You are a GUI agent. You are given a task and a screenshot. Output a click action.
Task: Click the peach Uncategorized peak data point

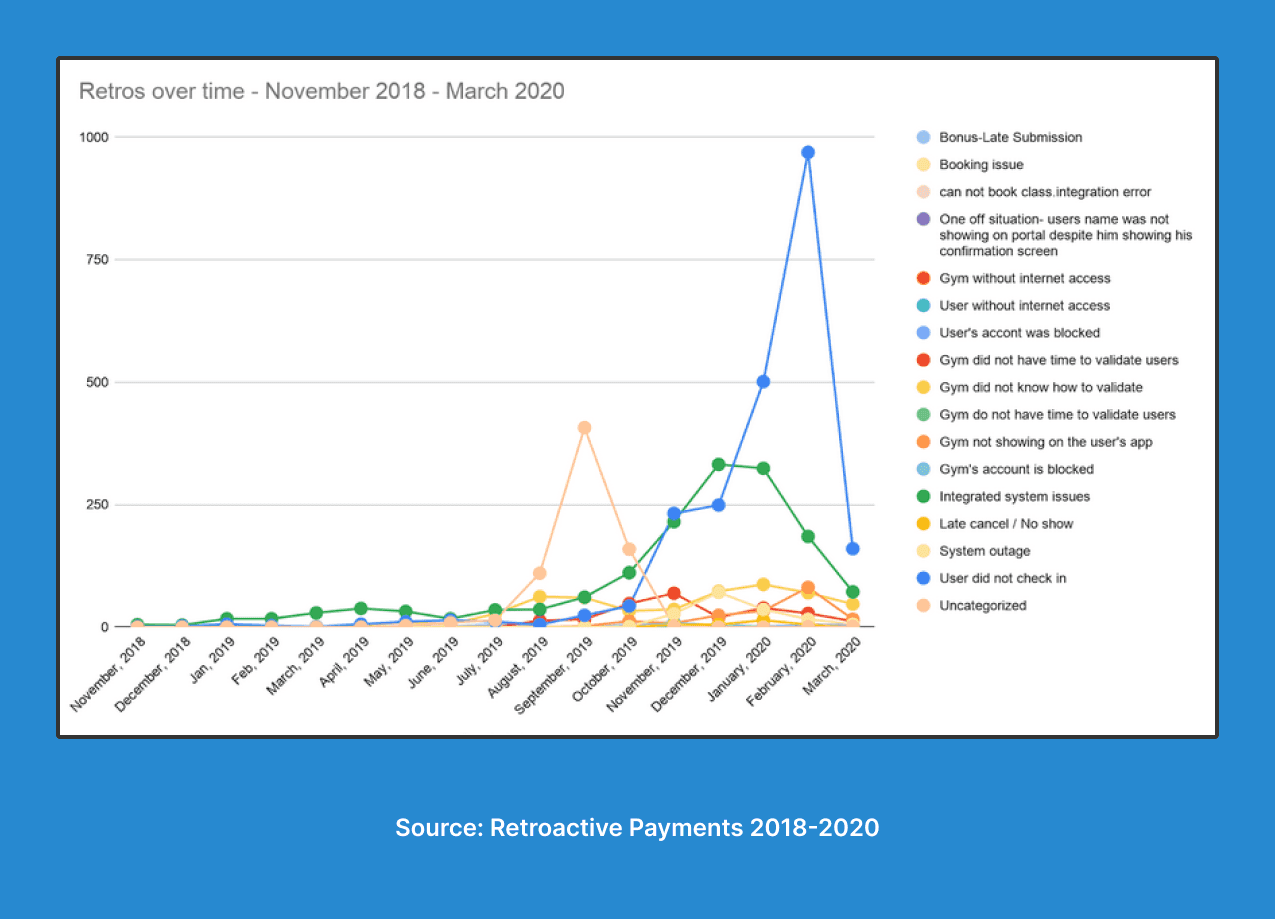click(x=585, y=427)
